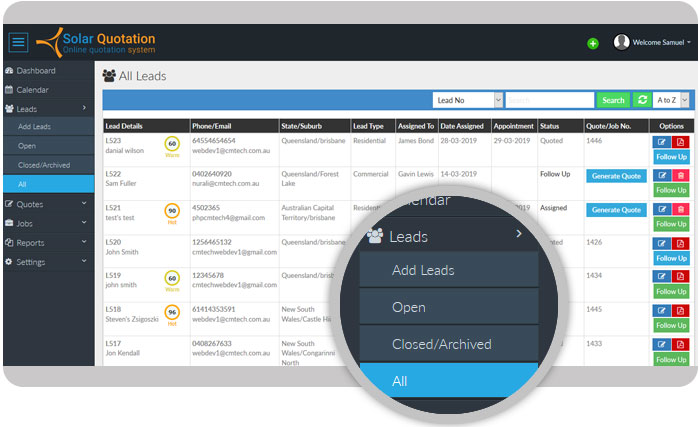Expand the Settings sidebar section
The width and height of the screenshot is (700, 427).
tap(47, 262)
